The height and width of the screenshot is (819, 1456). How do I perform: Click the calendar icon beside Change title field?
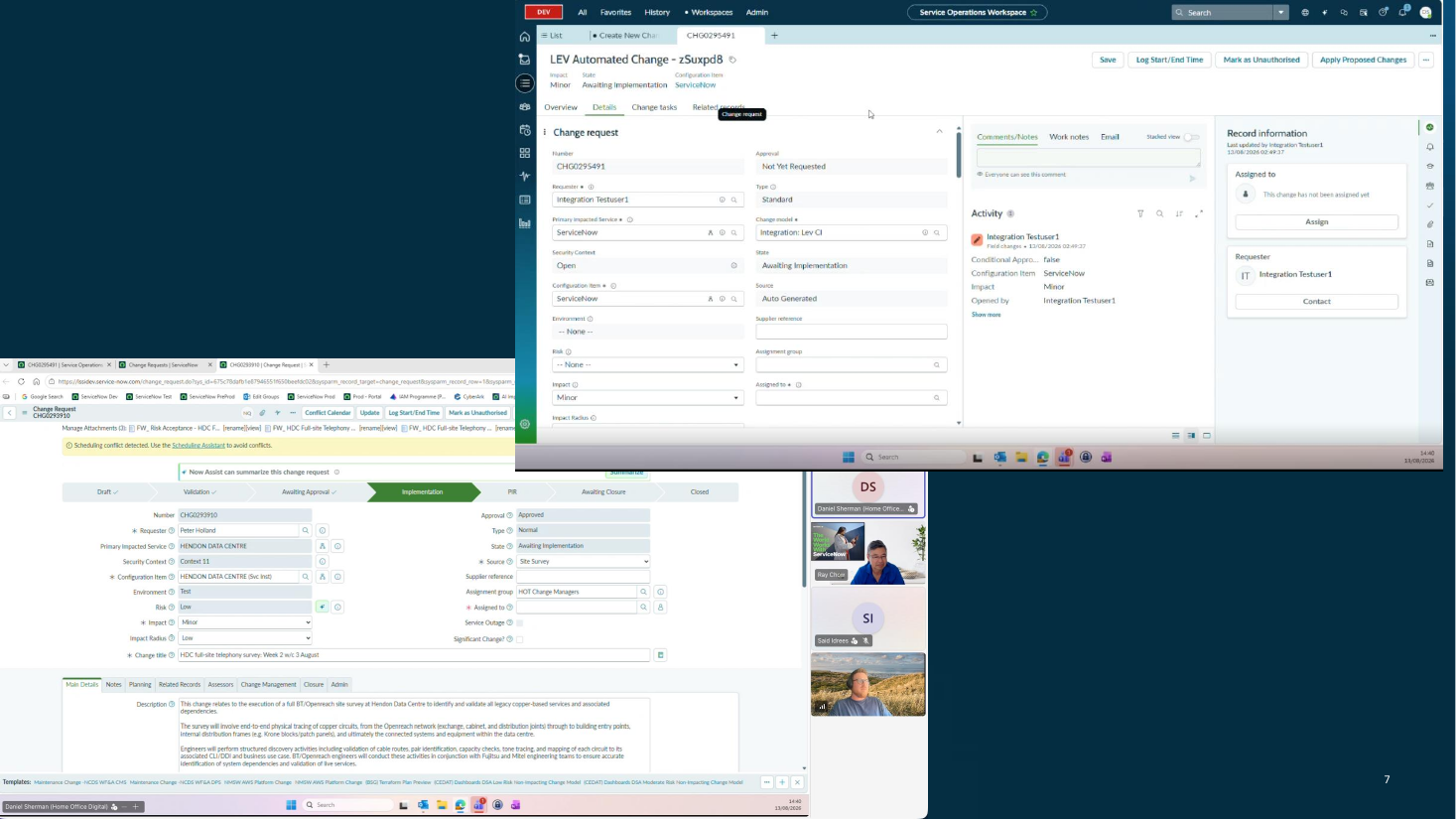pos(660,655)
